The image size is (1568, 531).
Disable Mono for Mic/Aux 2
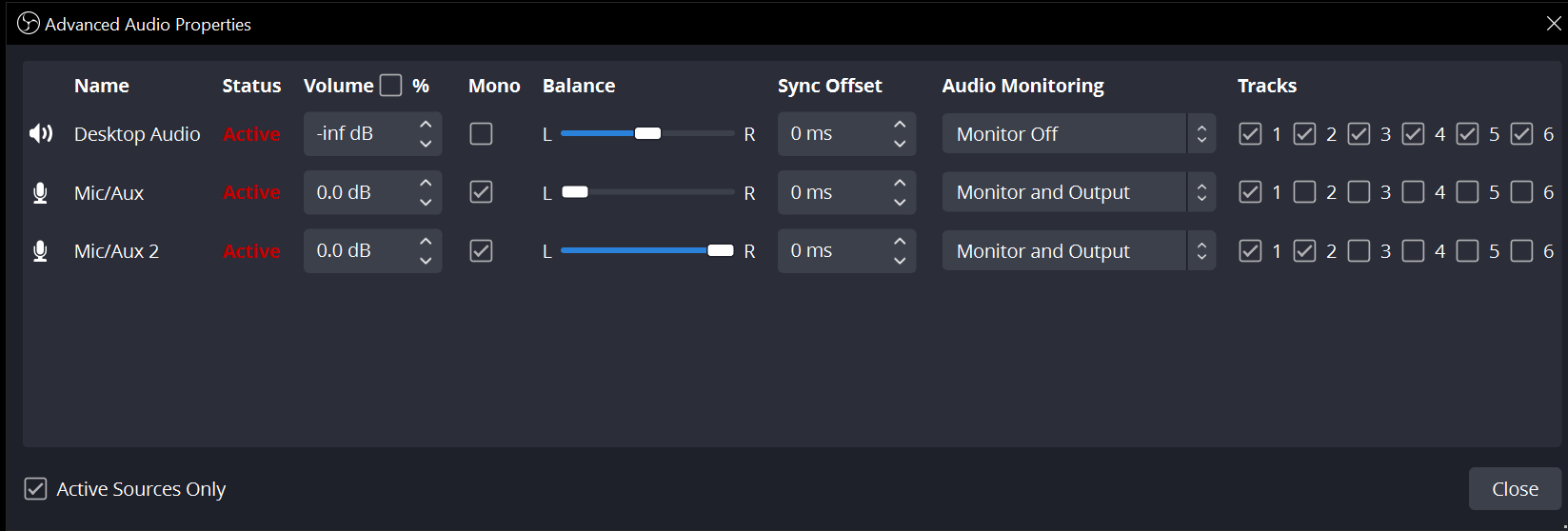481,251
